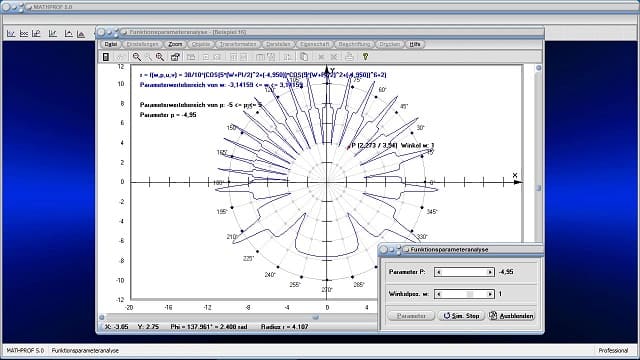
Task: Click the calculator icon in the analysis toolbar
Action: [x=106, y=57]
